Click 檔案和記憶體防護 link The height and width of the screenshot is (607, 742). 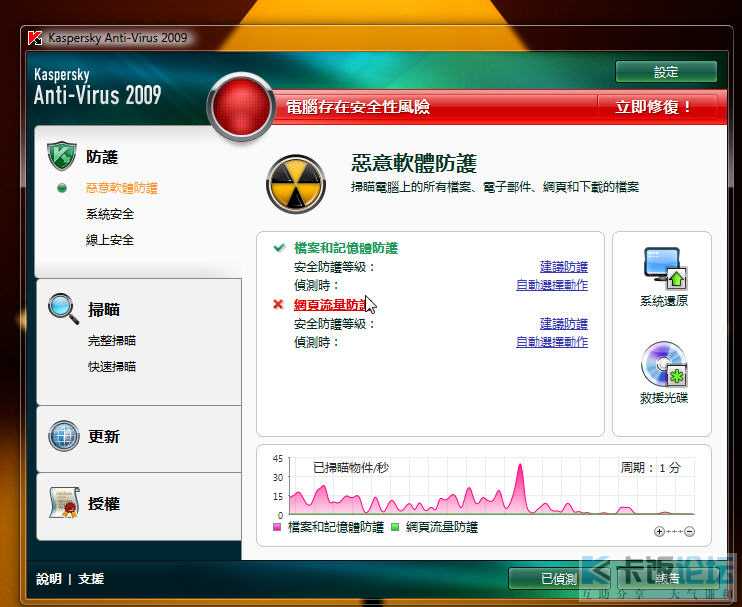tap(346, 248)
